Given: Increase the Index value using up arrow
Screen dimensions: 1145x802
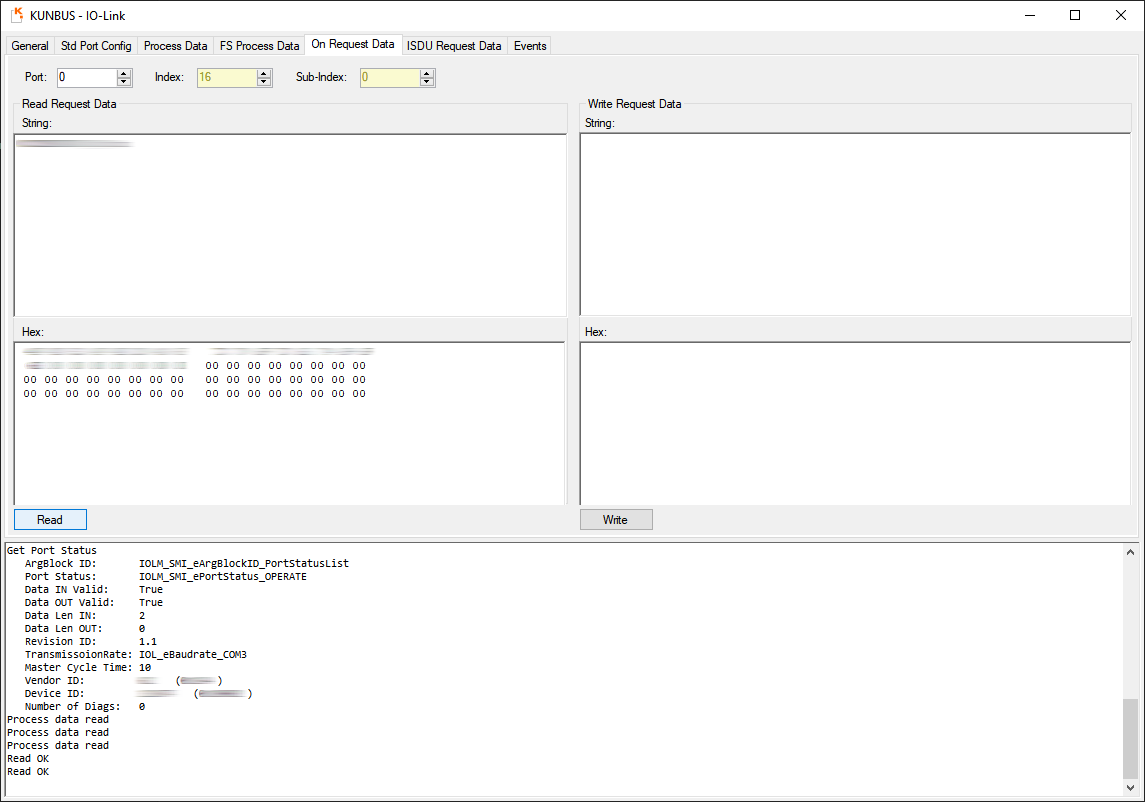Looking at the screenshot, I should [x=264, y=73].
